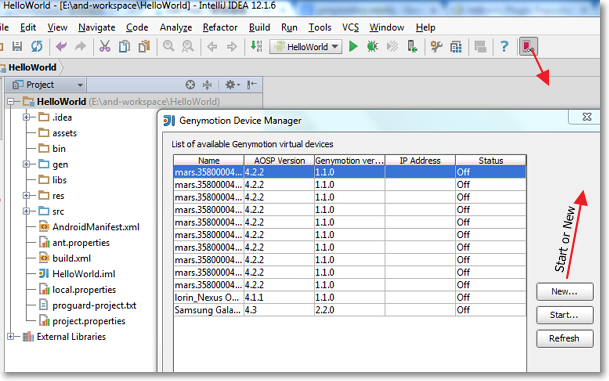Expand External Libraries node
The width and height of the screenshot is (609, 381).
point(10,336)
